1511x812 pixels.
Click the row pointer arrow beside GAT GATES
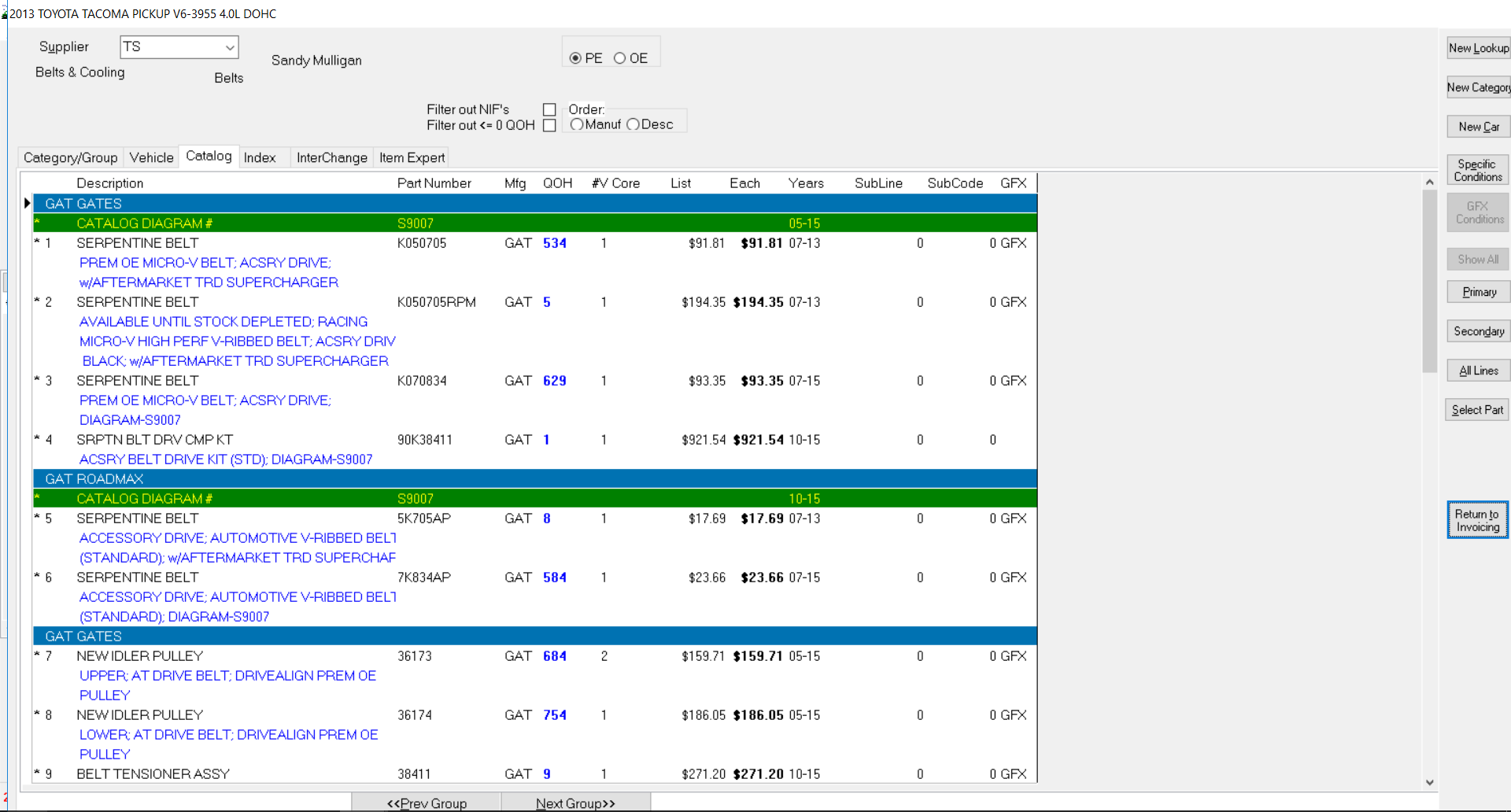tap(27, 204)
